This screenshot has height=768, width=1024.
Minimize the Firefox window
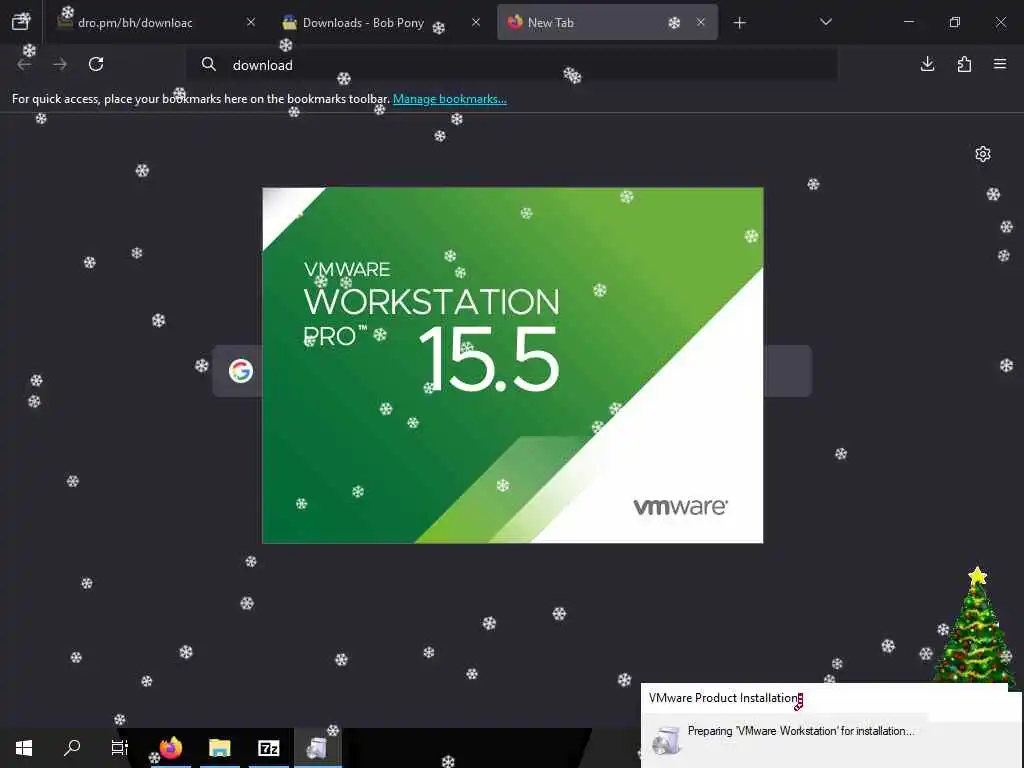(908, 22)
